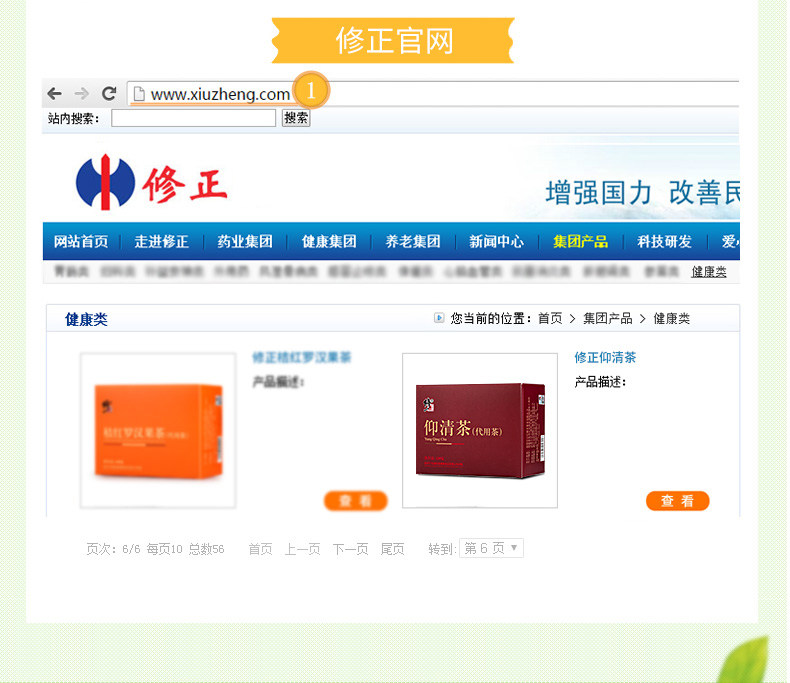The height and width of the screenshot is (683, 790).
Task: Focus the 站内搜索 search input box
Action: point(193,118)
